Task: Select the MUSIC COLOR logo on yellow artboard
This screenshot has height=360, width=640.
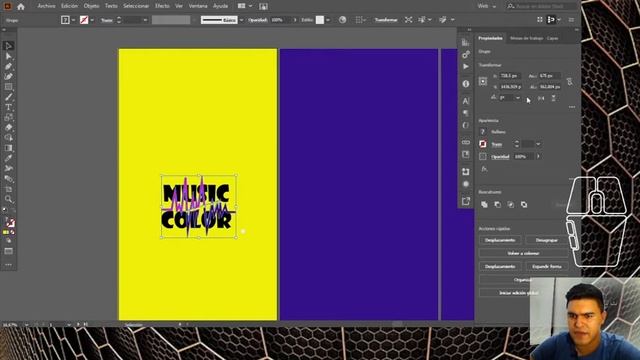Action: (198, 206)
